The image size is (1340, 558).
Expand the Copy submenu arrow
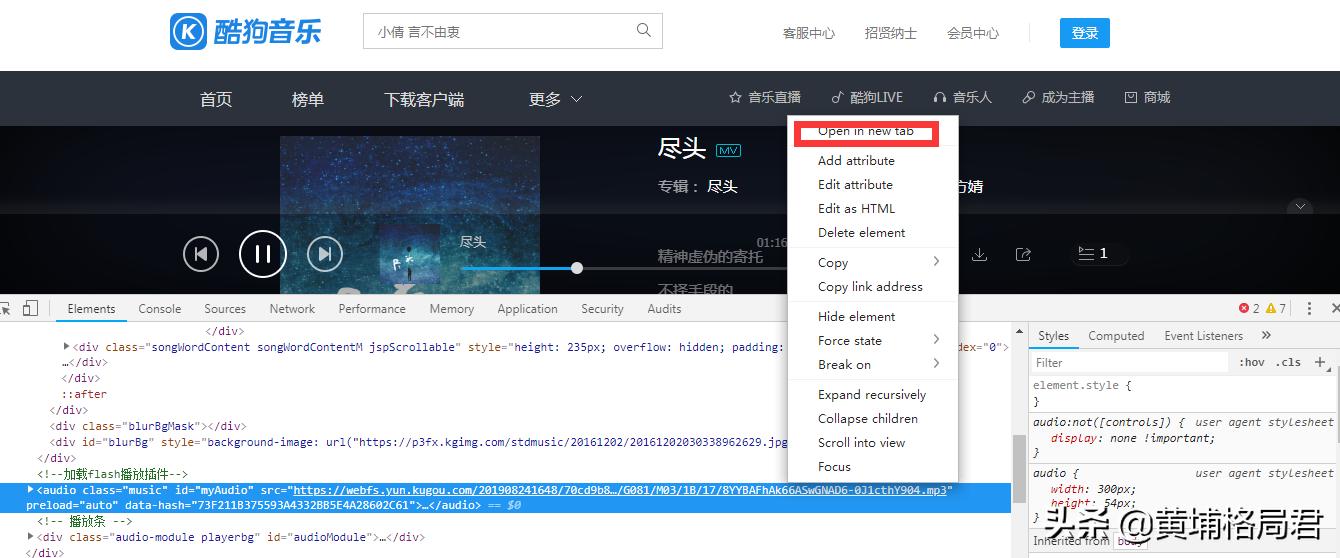tap(936, 261)
